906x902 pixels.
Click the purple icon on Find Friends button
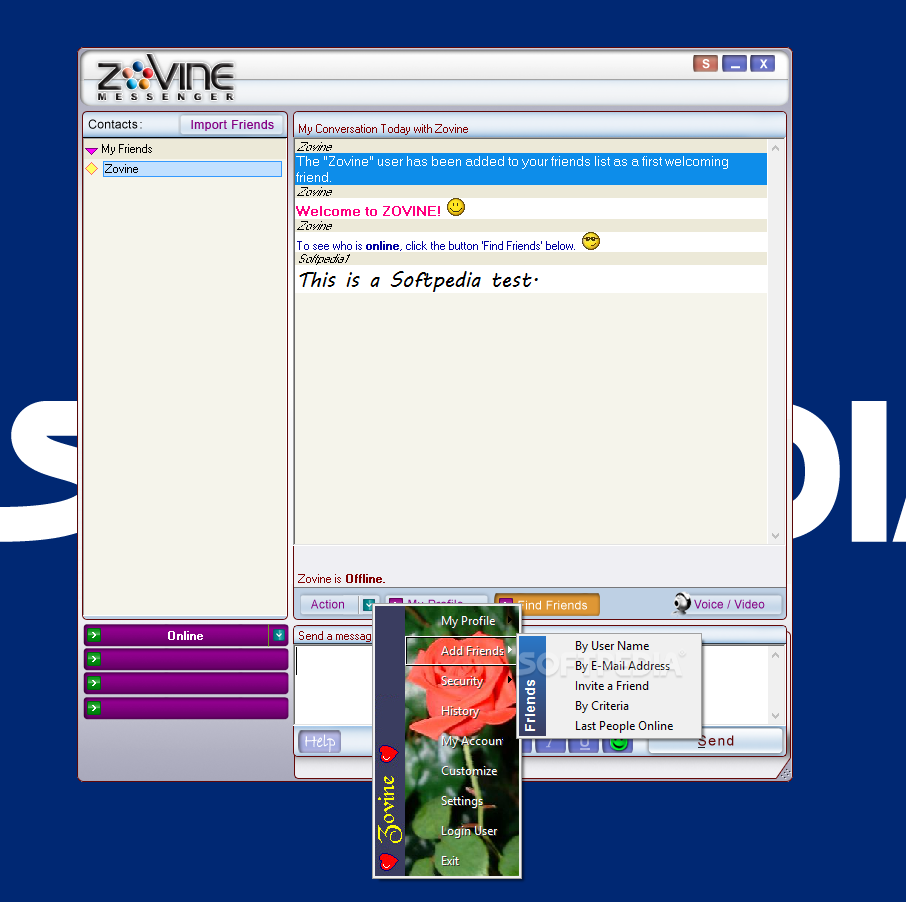[506, 603]
